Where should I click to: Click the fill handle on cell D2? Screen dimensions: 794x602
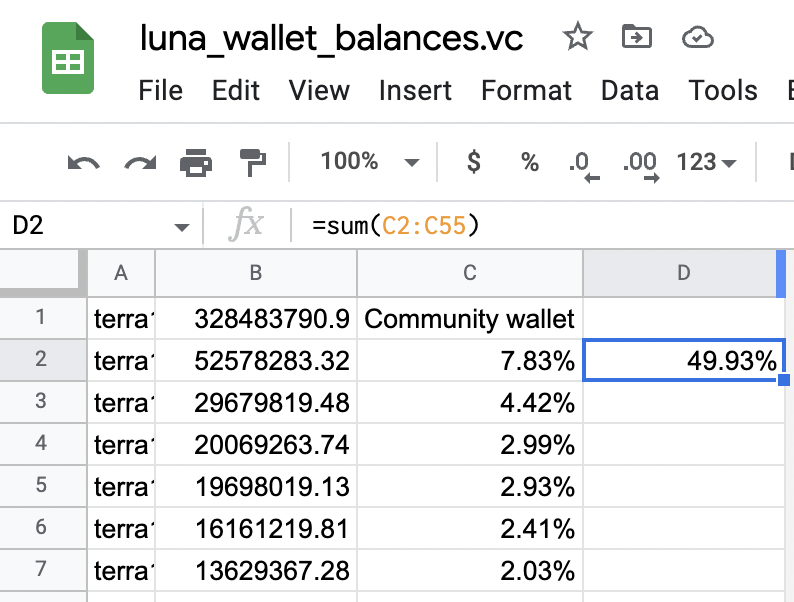[784, 379]
